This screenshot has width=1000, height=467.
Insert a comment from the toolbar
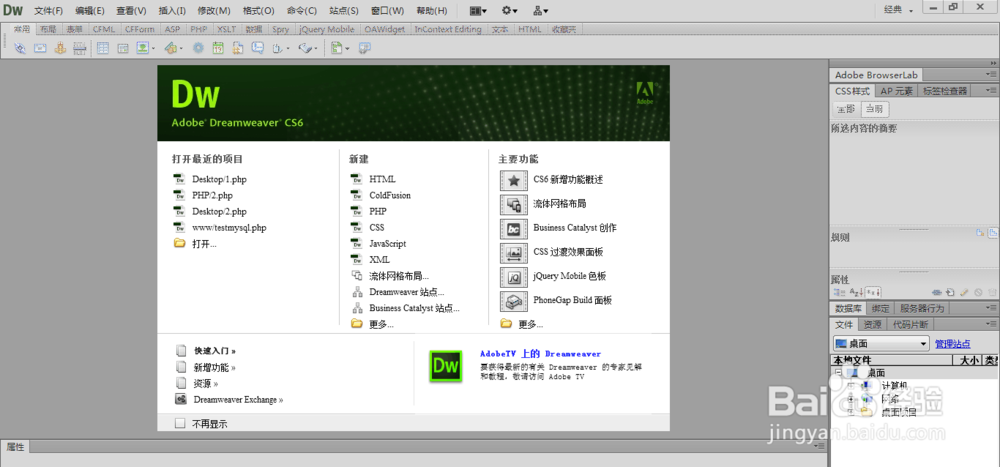258,48
